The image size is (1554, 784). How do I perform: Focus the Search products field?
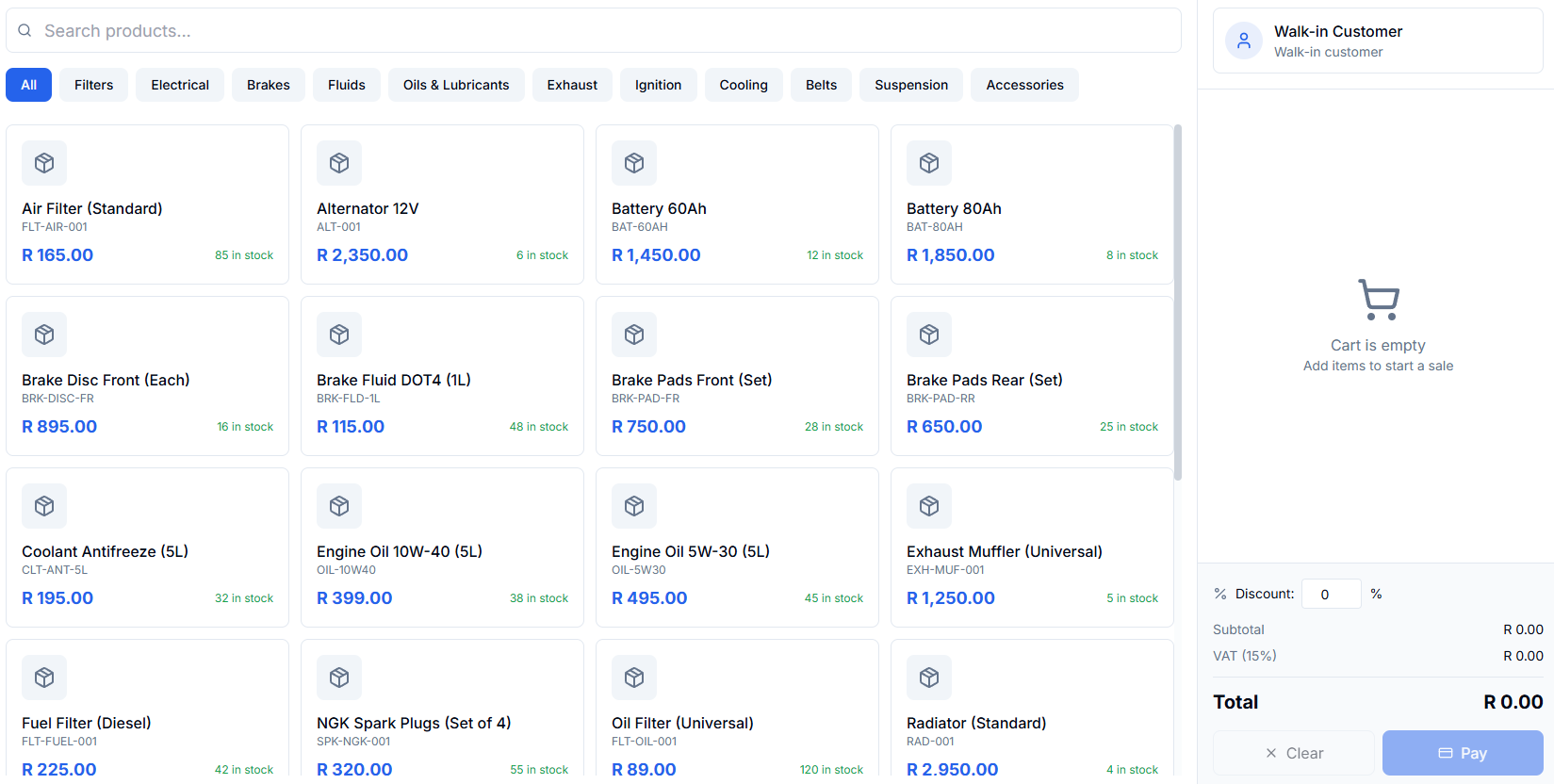click(594, 31)
